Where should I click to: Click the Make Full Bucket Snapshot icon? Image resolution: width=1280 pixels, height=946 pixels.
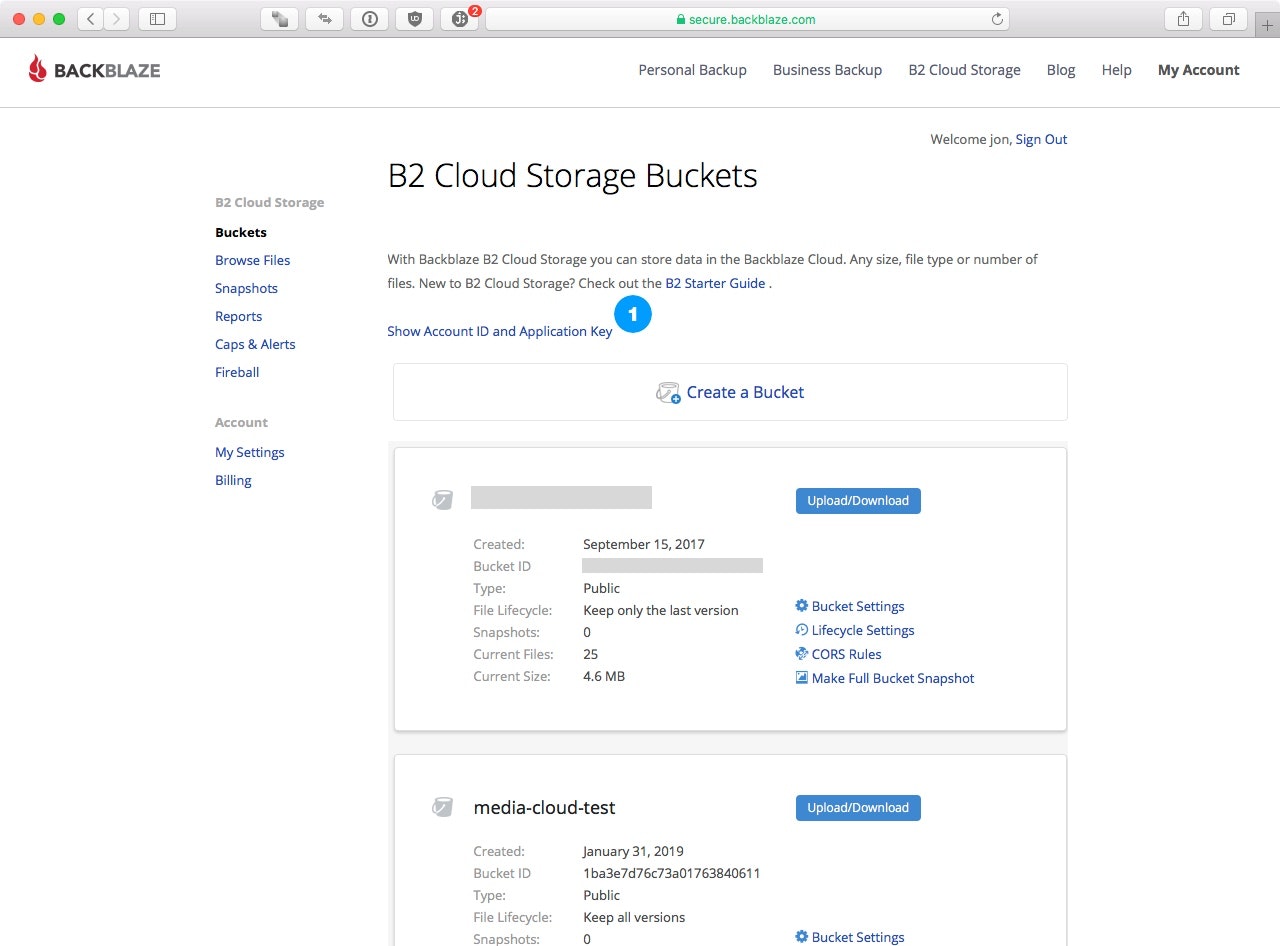click(801, 677)
